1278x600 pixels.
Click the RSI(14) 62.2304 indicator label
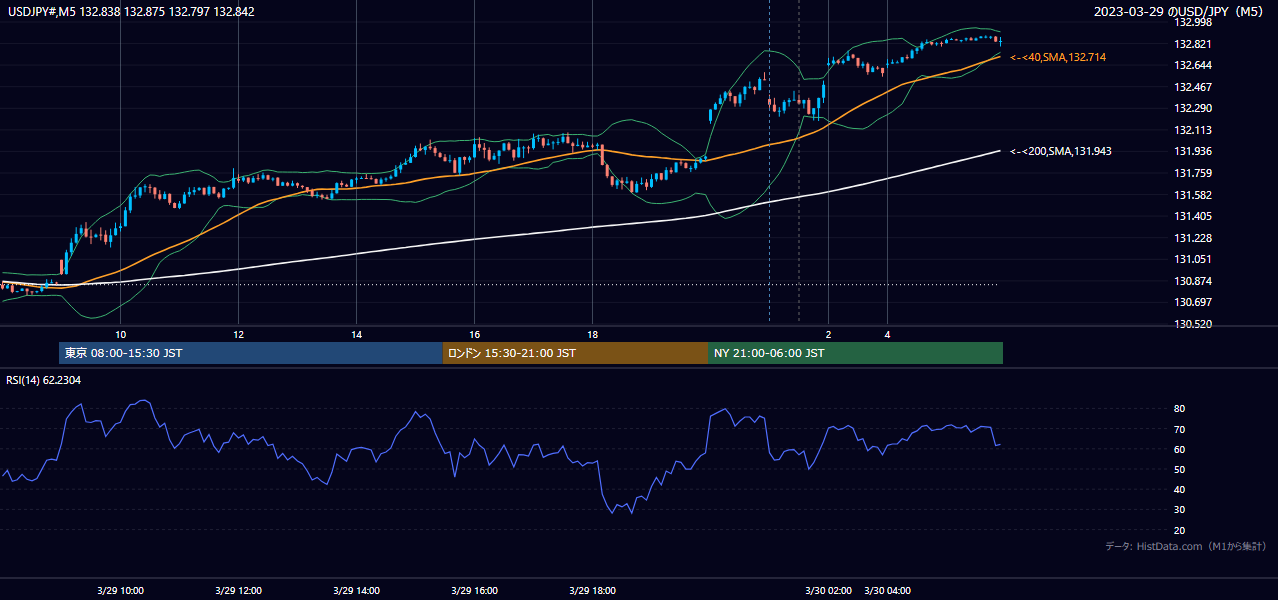pos(44,380)
